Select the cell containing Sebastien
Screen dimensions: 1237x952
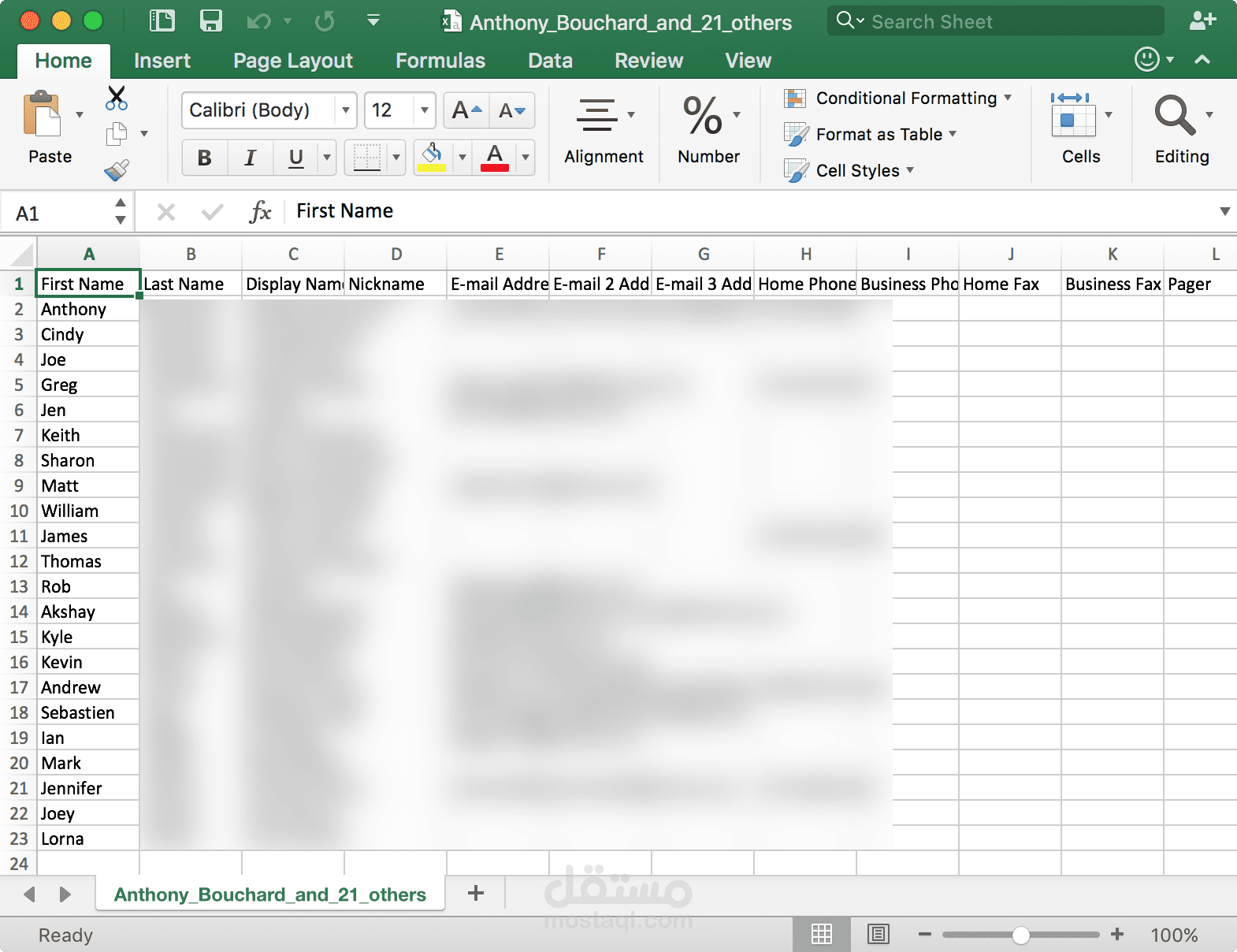88,712
